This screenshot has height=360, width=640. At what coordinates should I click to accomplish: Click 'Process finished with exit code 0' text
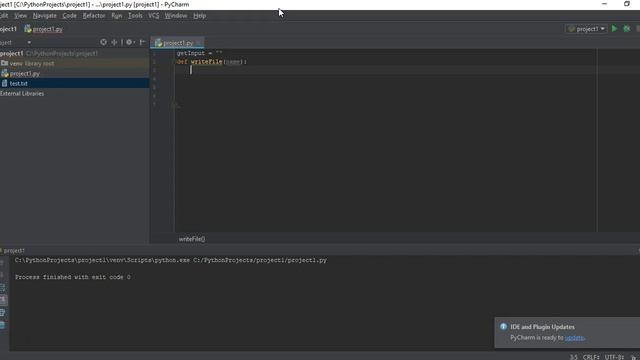pyautogui.click(x=73, y=277)
